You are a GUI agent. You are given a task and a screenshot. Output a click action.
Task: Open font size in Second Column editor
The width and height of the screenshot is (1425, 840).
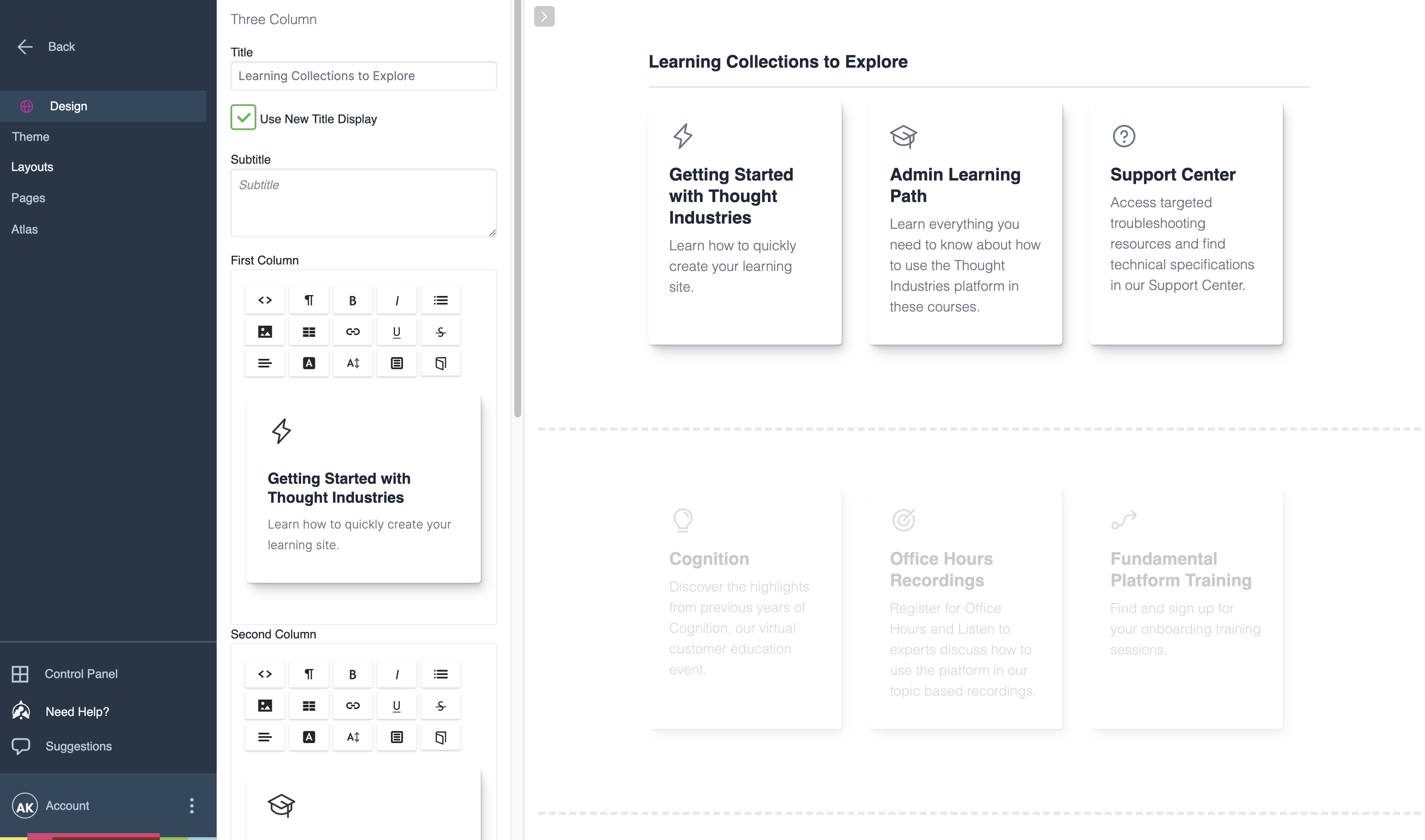click(352, 737)
